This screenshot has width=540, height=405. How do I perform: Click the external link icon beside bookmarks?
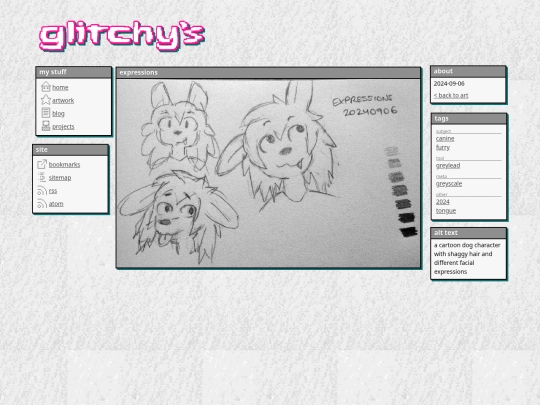42,164
